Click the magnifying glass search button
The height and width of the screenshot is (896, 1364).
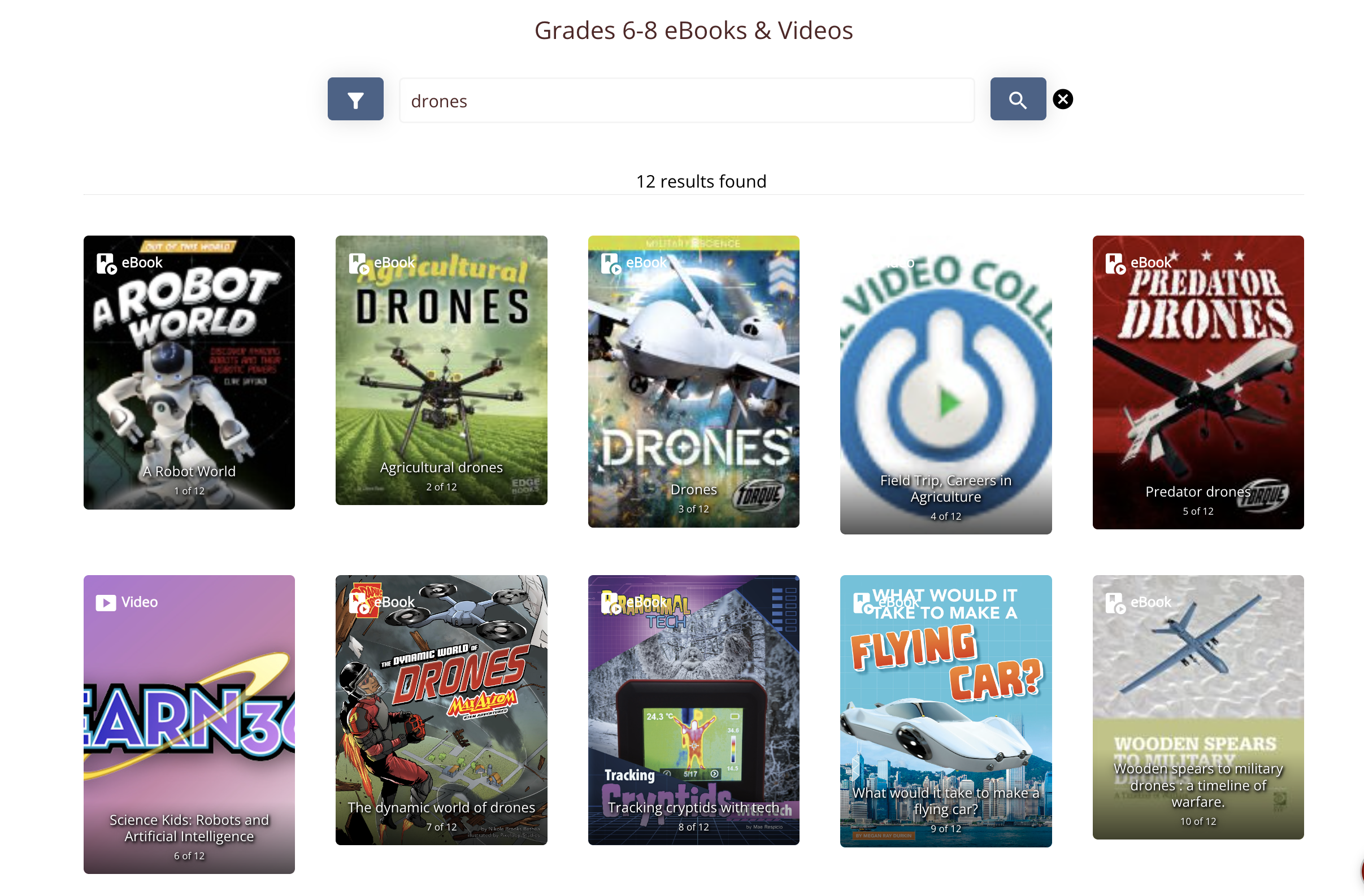pos(1018,98)
